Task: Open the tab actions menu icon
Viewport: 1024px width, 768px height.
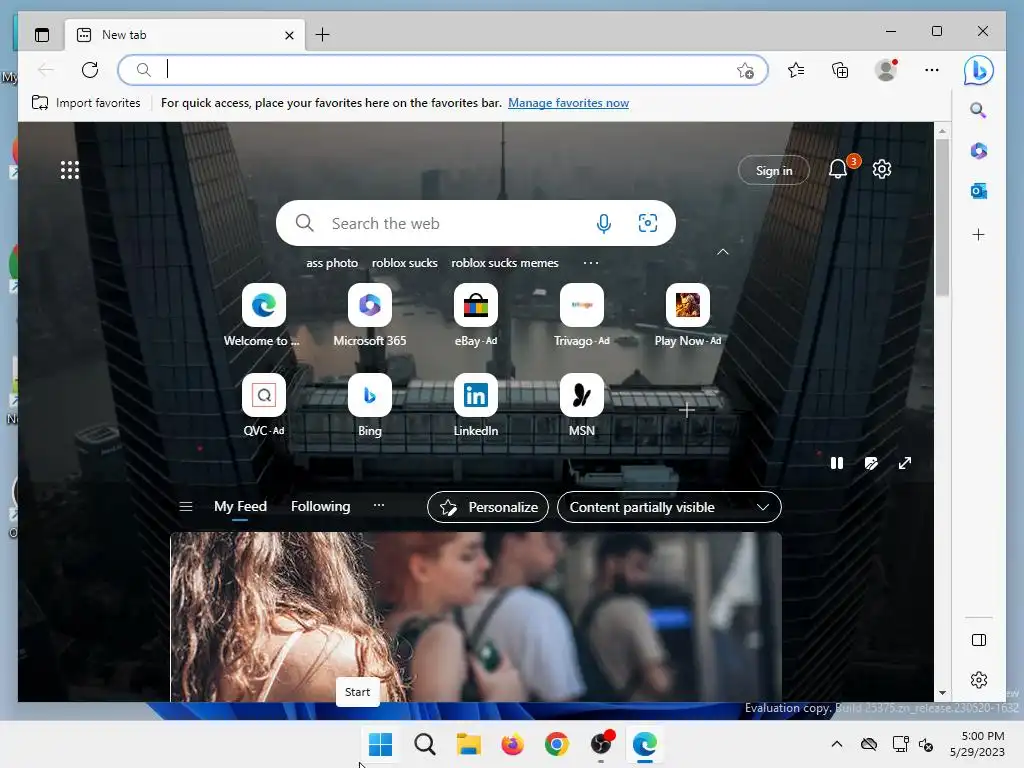Action: point(42,35)
